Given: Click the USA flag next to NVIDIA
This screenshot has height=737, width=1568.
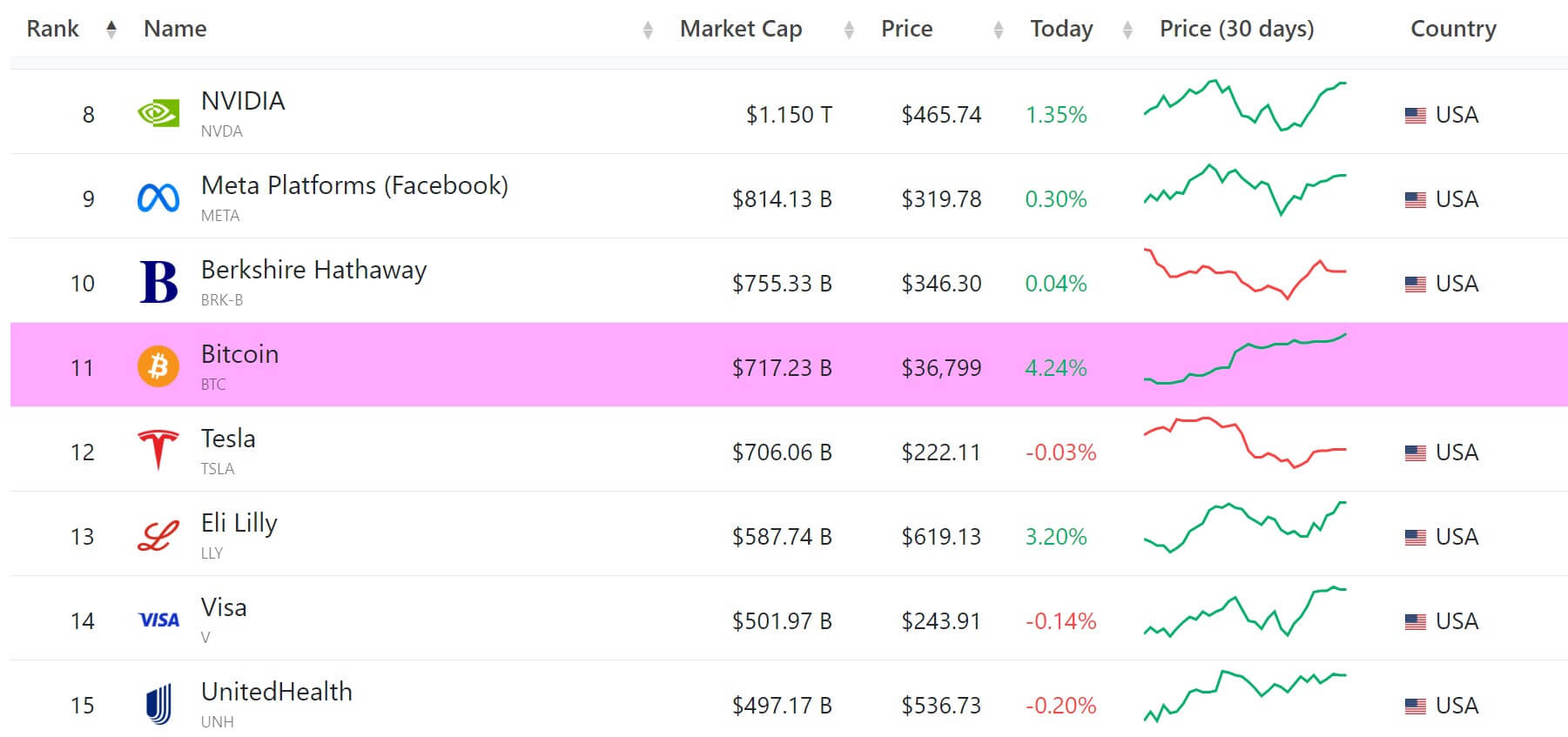Looking at the screenshot, I should point(1415,113).
